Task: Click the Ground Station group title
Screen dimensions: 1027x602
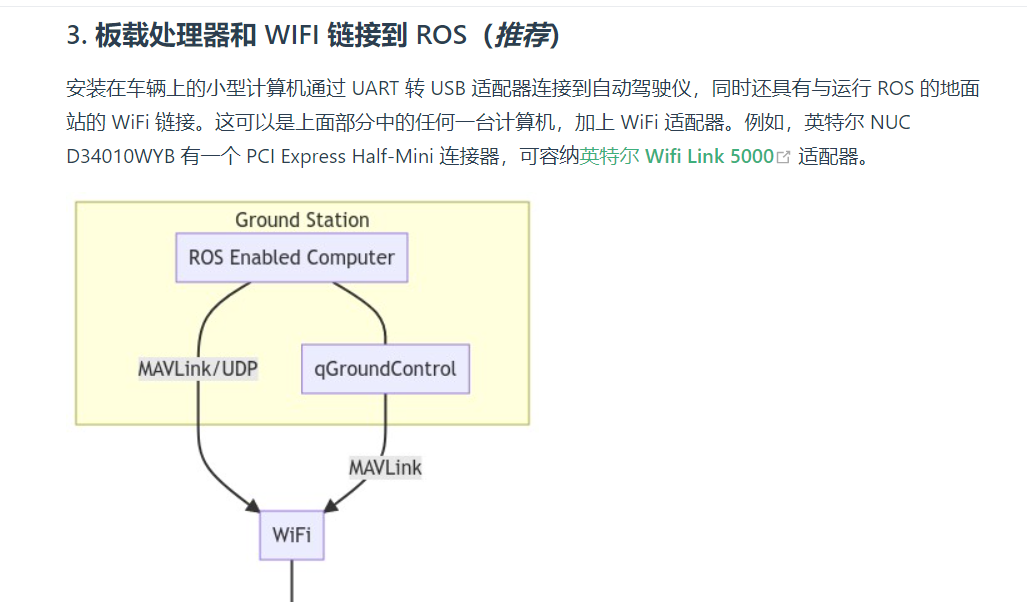Action: [303, 219]
